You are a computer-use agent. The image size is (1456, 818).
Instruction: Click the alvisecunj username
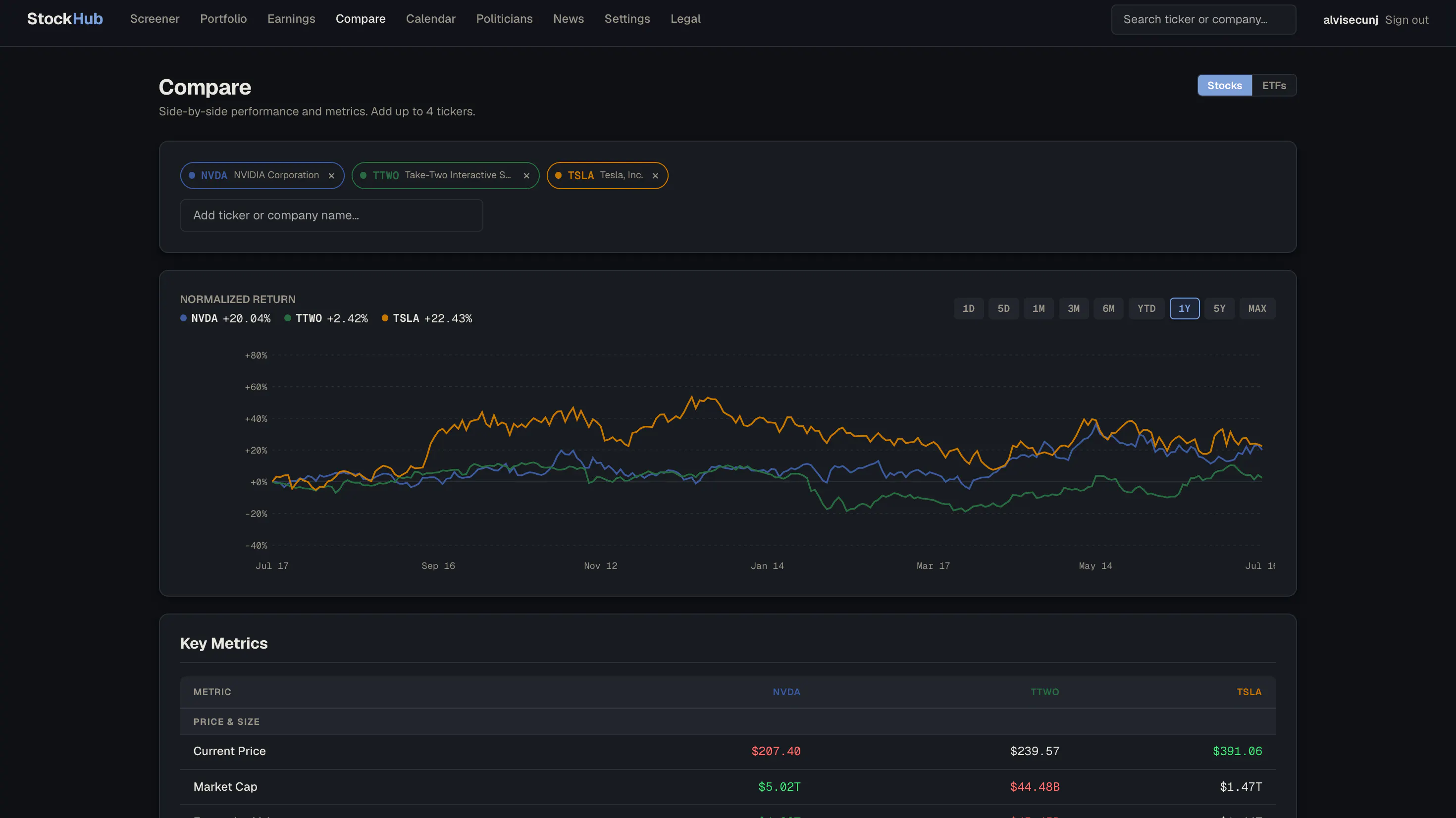click(x=1351, y=20)
